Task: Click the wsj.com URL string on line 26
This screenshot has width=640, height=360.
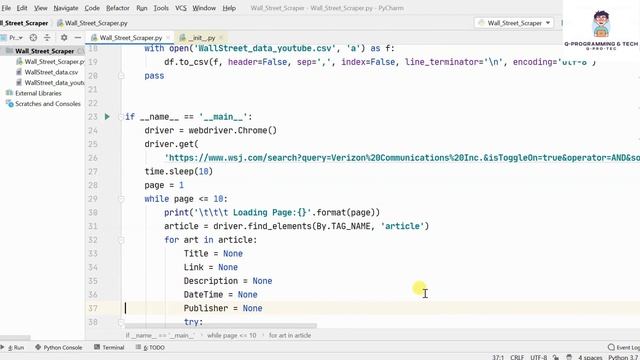Action: 402,158
